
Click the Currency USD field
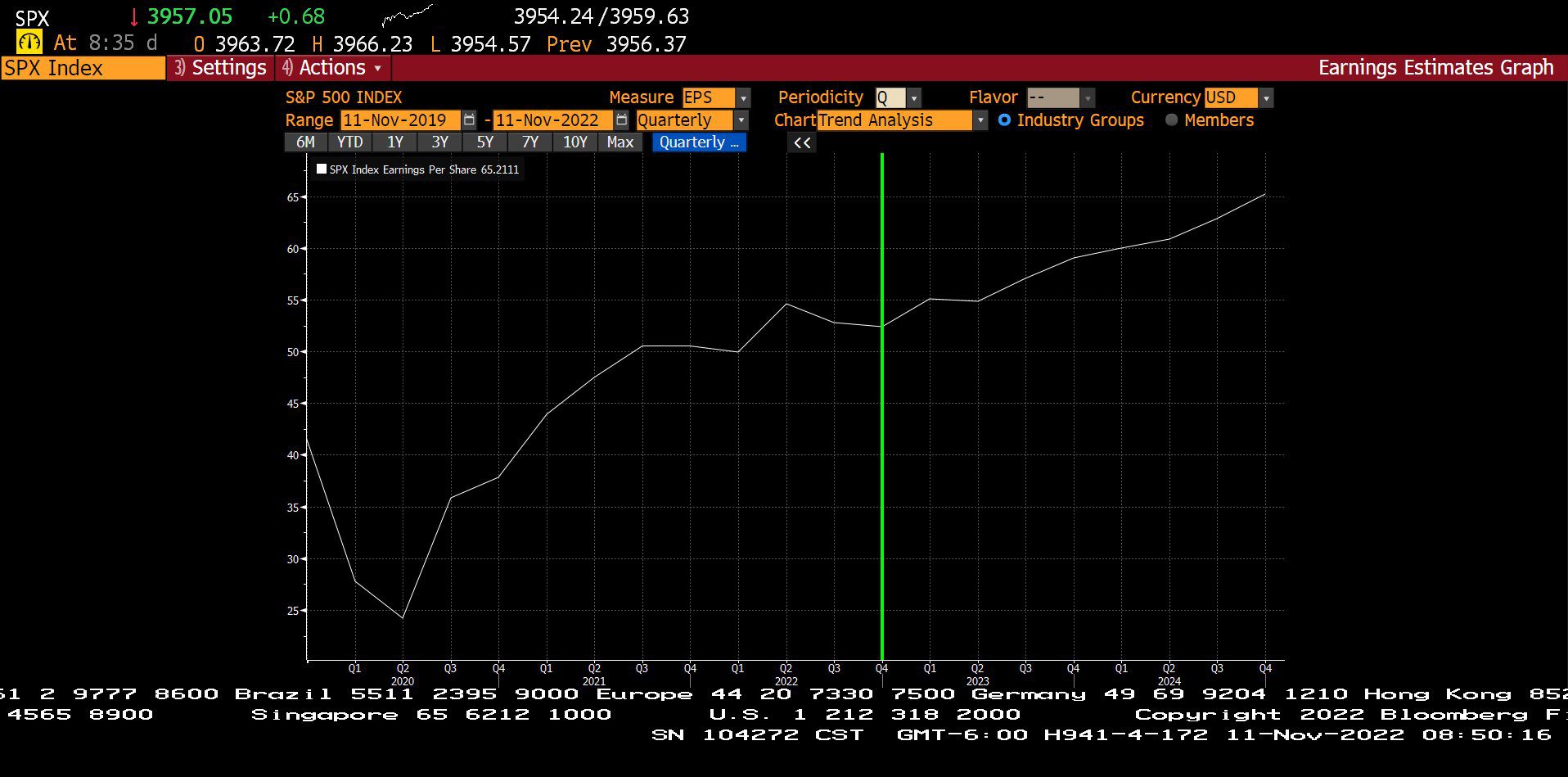tap(1231, 98)
